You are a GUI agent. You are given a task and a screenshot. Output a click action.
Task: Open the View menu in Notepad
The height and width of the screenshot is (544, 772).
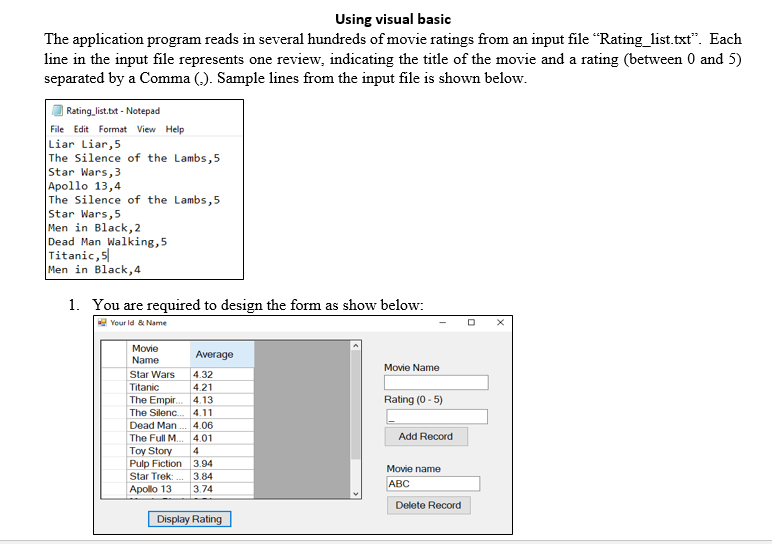tap(146, 129)
